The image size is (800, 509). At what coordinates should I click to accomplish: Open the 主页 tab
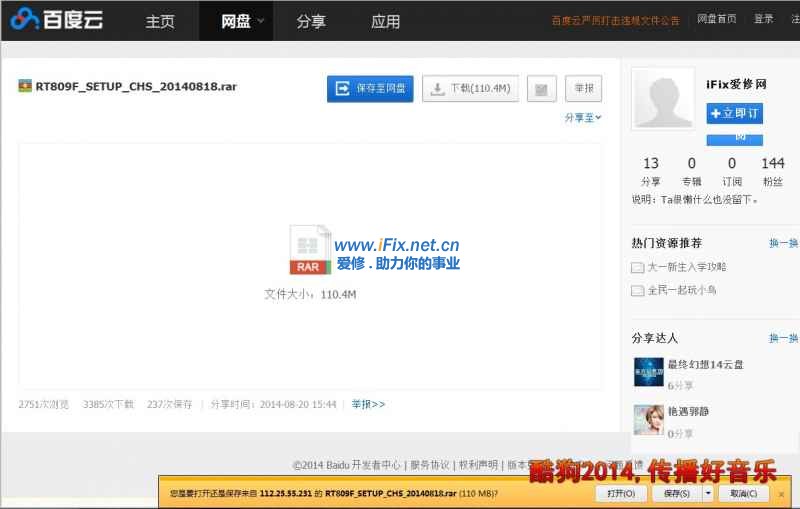pos(160,21)
